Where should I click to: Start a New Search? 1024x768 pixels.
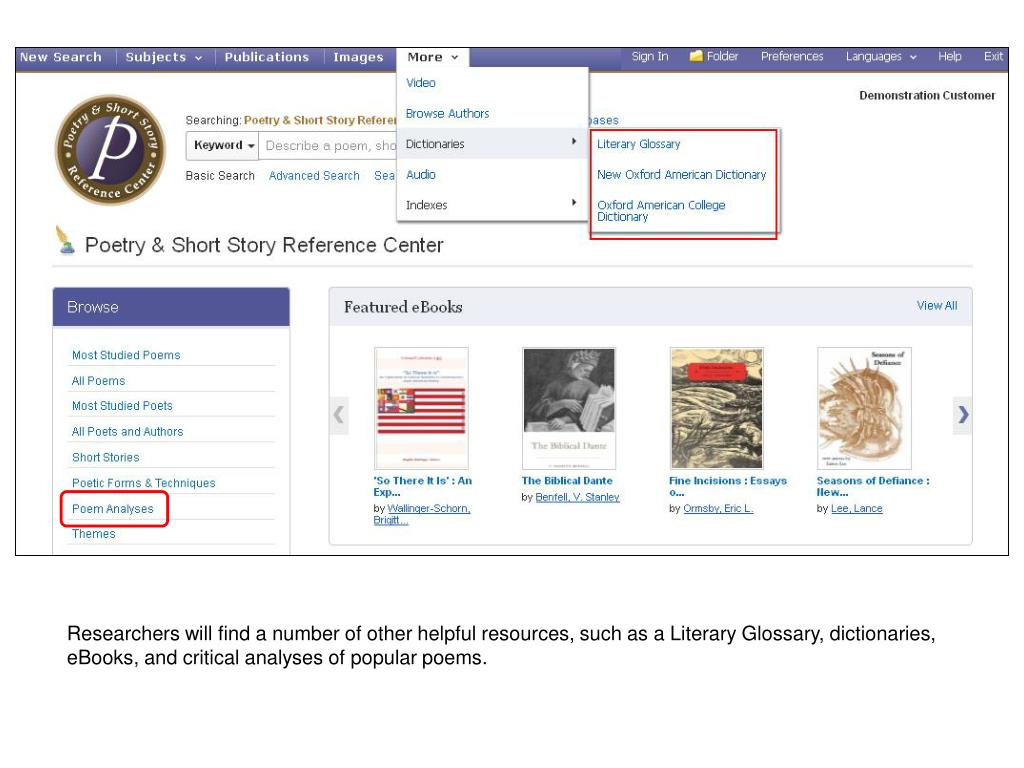[61, 57]
